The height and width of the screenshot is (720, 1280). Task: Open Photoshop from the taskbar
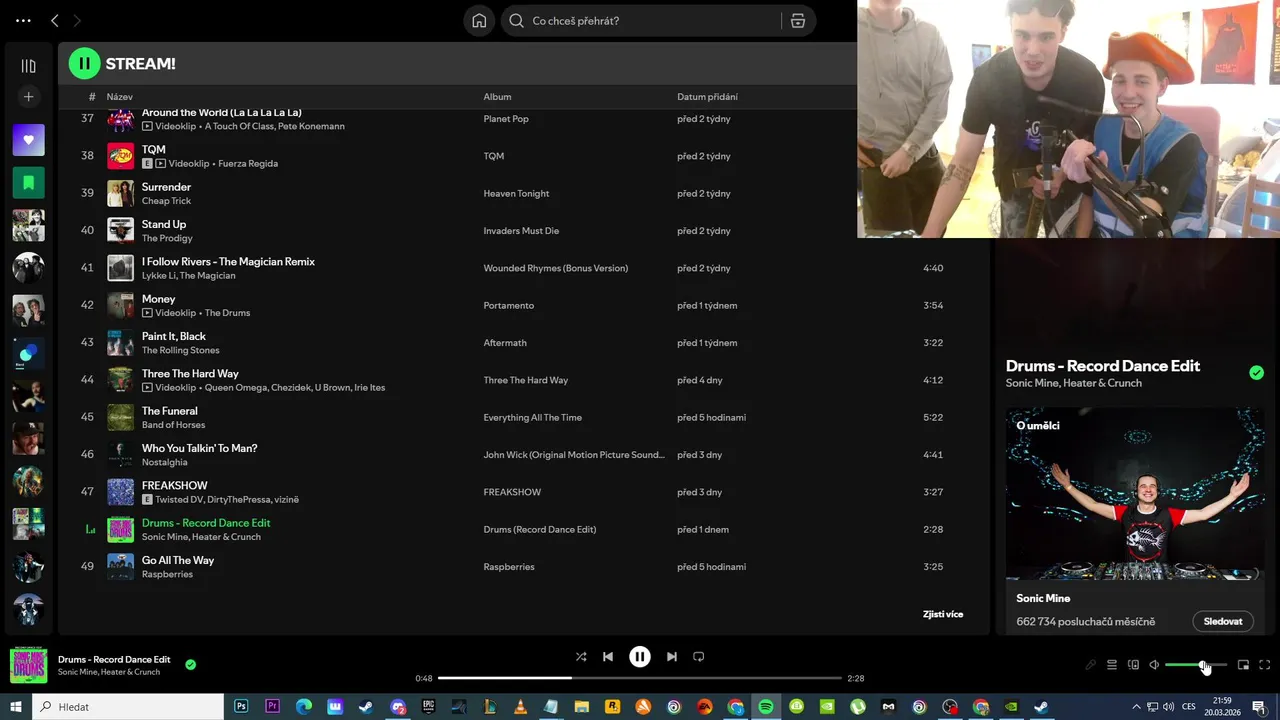[241, 706]
